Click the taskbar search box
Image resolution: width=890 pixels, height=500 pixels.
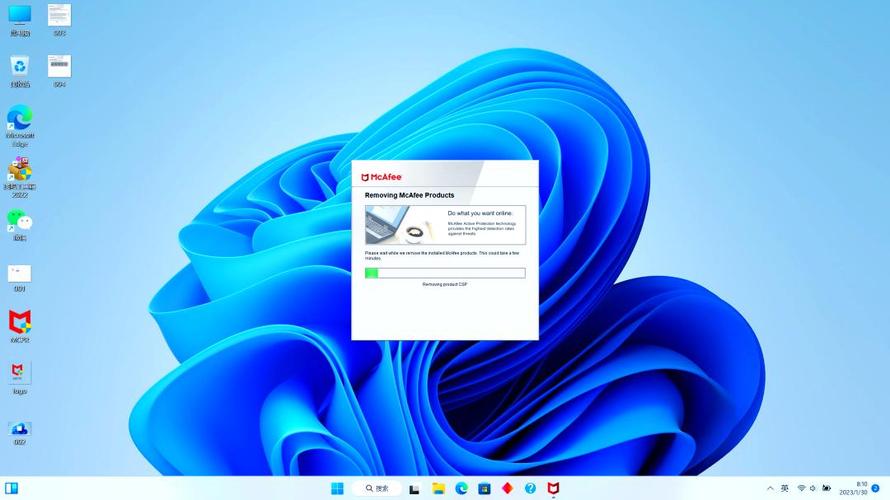(377, 488)
